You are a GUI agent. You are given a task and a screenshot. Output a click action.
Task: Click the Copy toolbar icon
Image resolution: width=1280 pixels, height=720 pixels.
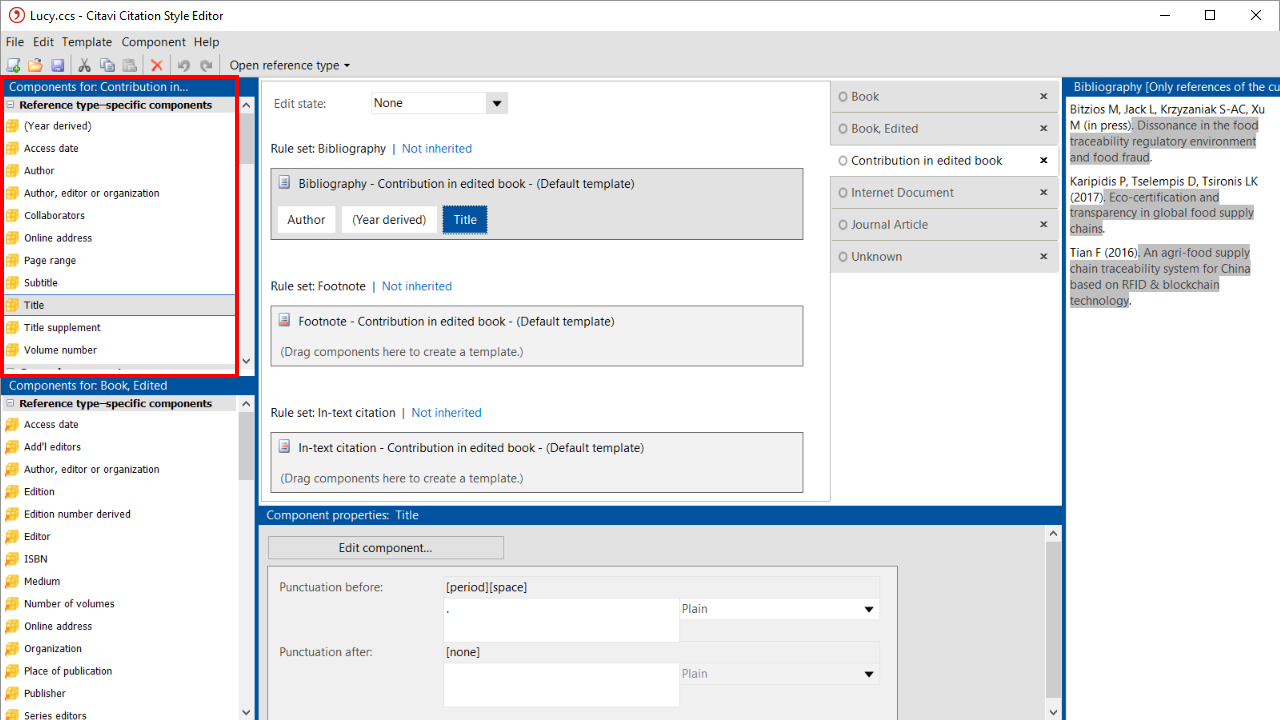[x=107, y=65]
